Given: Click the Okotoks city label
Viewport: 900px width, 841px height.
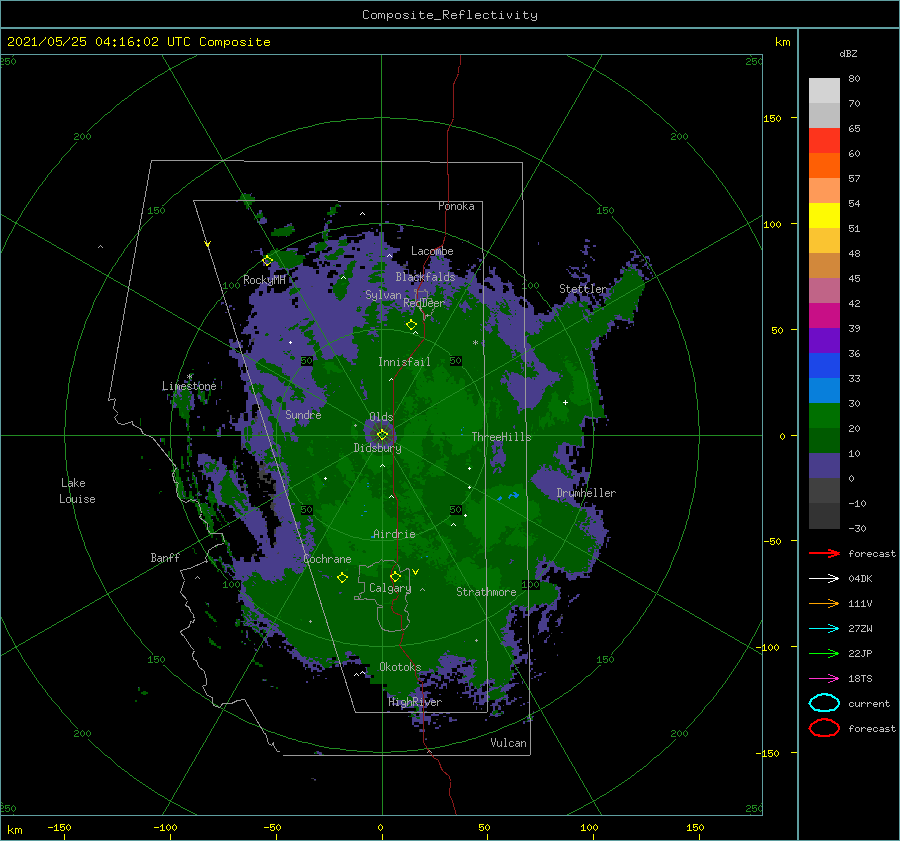Looking at the screenshot, I should click(x=400, y=666).
